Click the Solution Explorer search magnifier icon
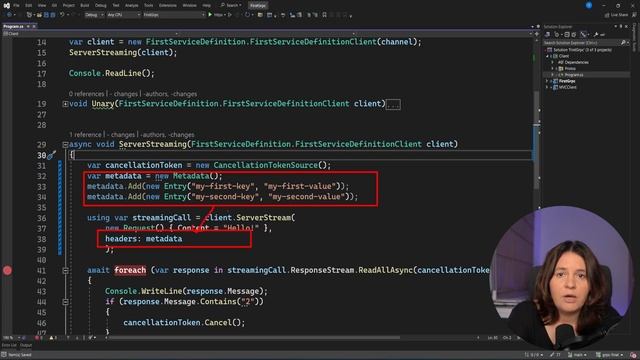 pos(623,42)
